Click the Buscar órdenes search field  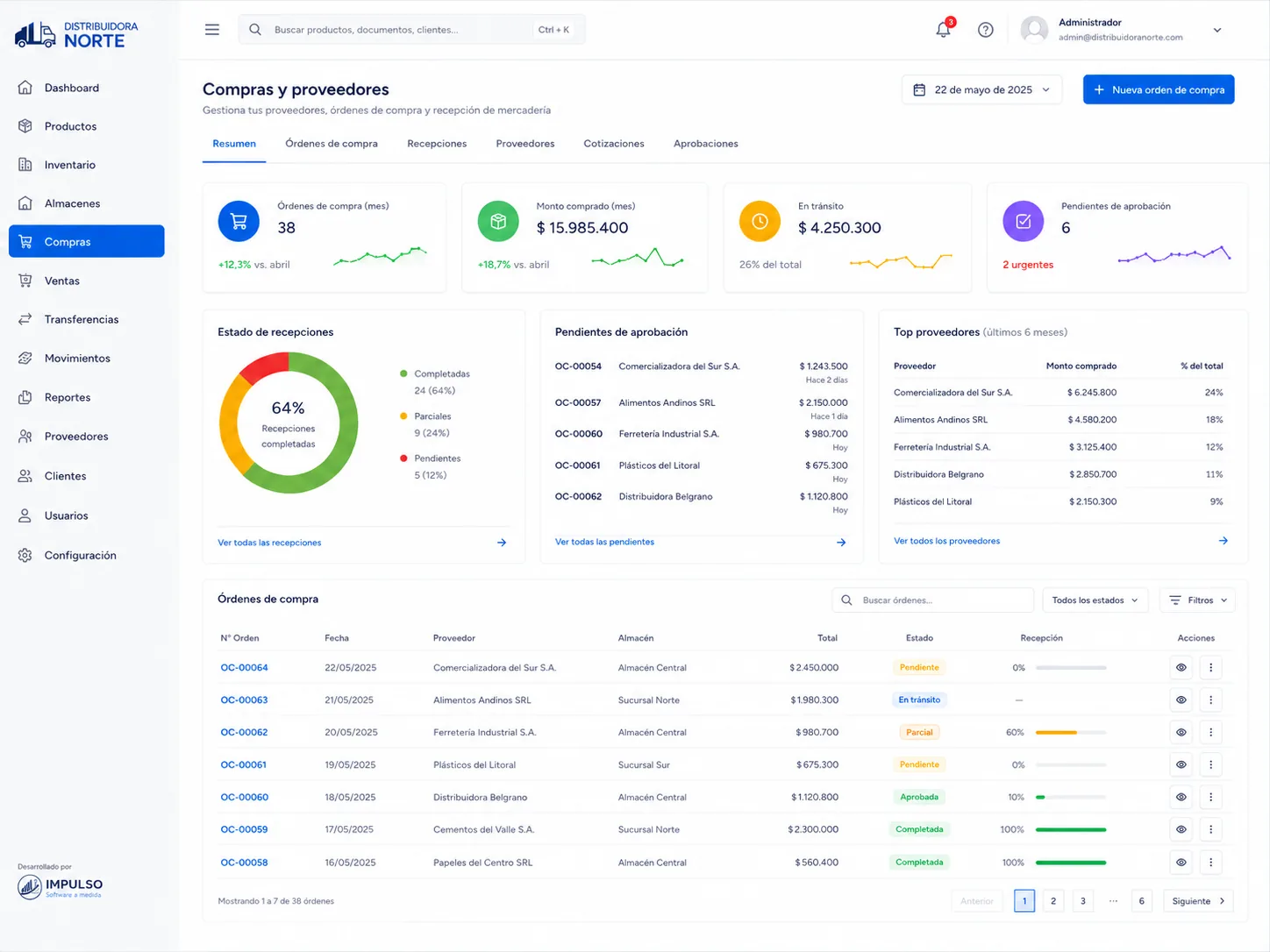pos(932,600)
